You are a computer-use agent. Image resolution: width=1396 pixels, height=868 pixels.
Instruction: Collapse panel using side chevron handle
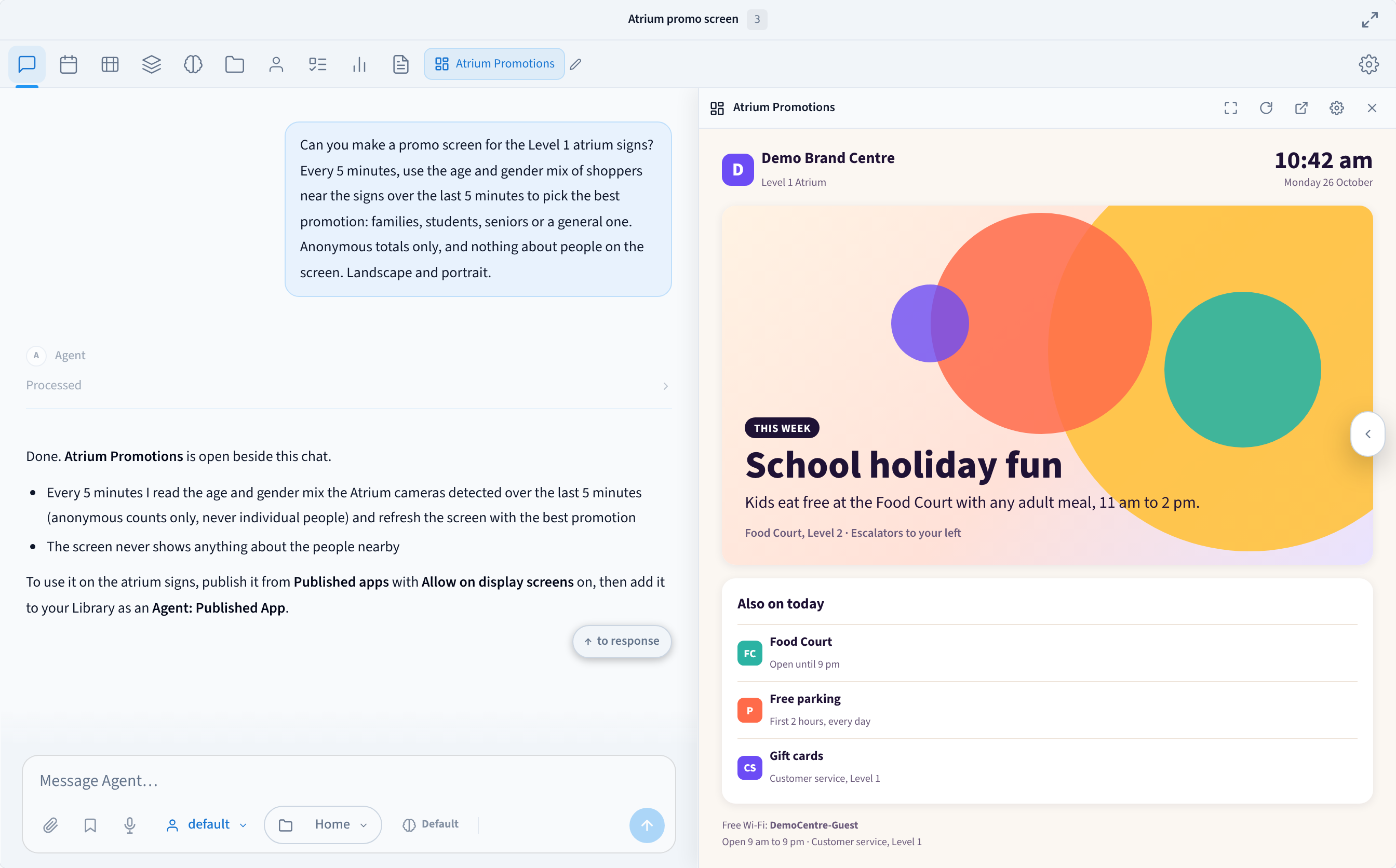1368,434
